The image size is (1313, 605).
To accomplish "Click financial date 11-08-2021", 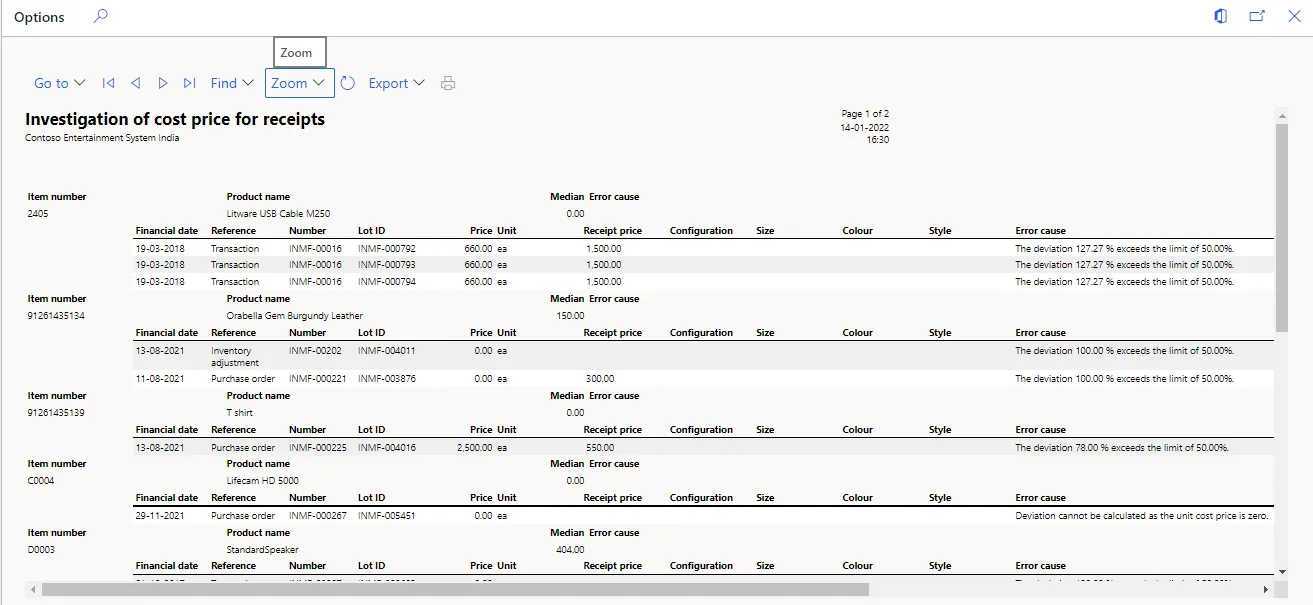I will pos(160,378).
